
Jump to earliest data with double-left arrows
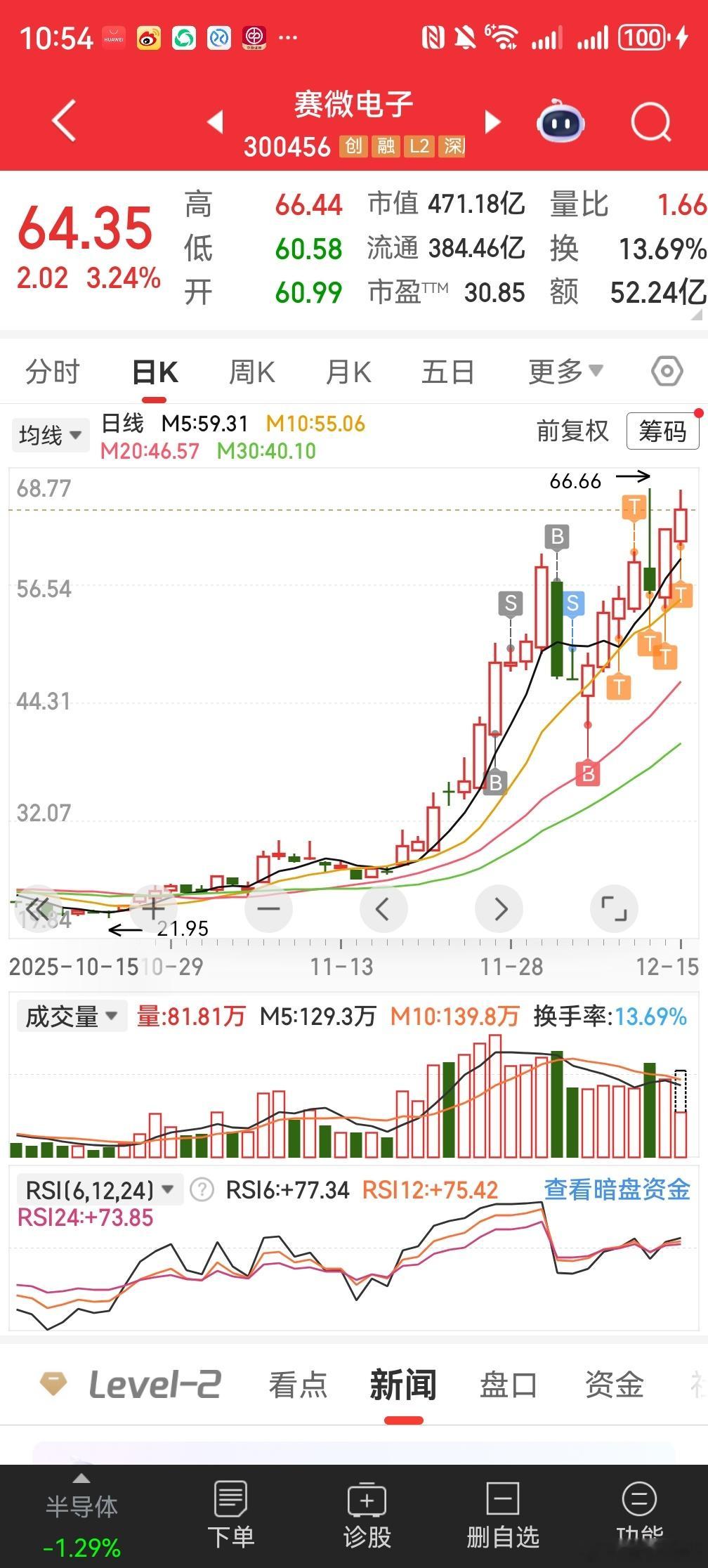(38, 908)
